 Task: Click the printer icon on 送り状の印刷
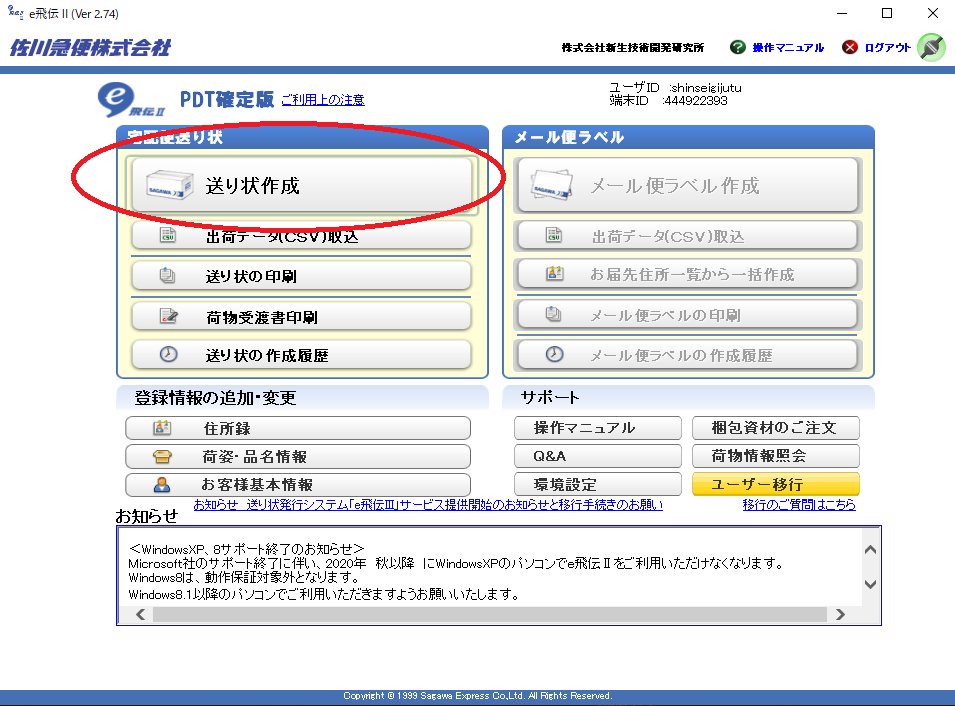[168, 276]
